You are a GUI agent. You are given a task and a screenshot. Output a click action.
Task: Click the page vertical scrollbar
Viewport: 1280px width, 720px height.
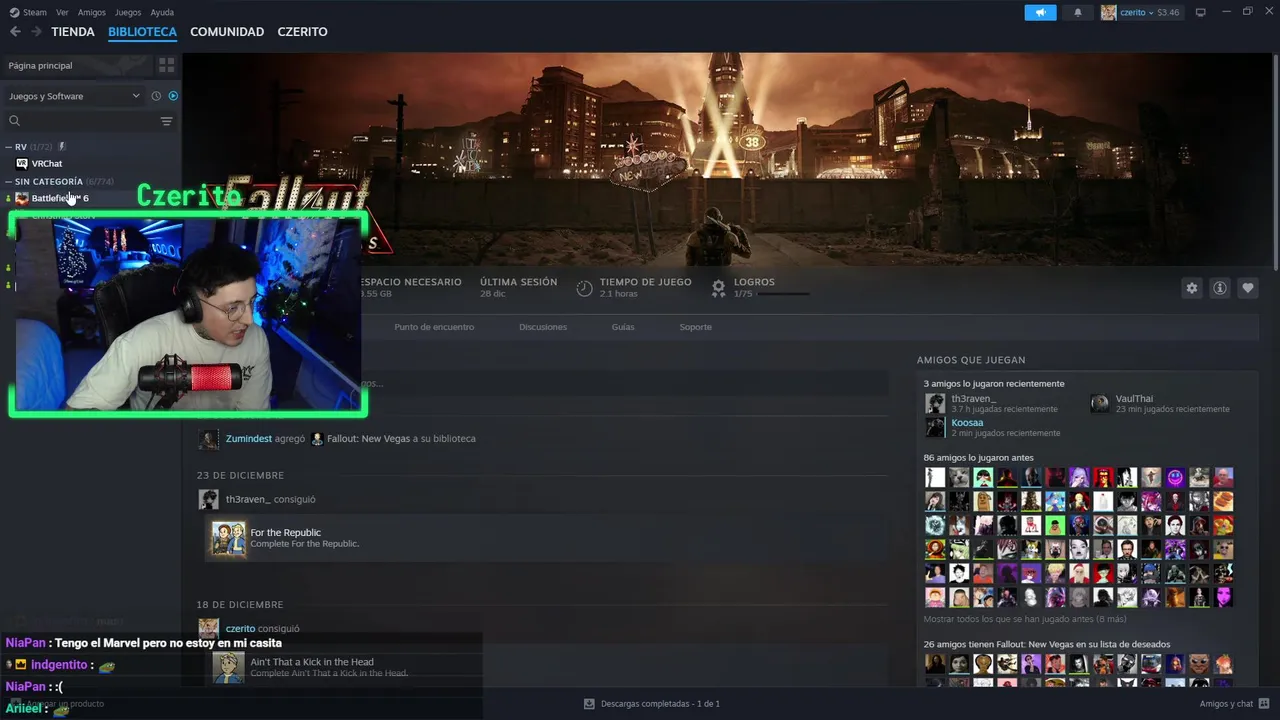pyautogui.click(x=1276, y=160)
